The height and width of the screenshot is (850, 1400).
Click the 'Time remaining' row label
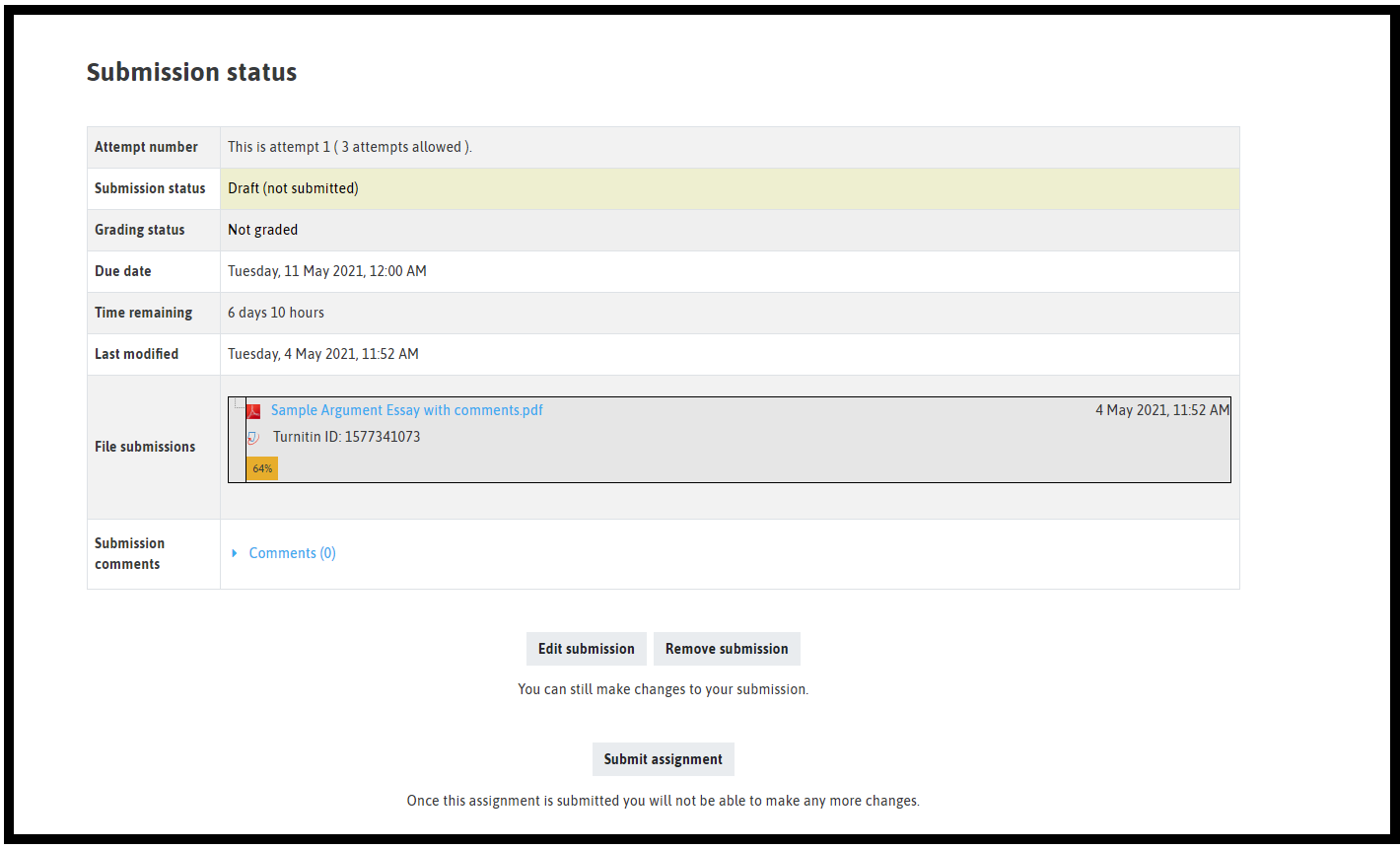(x=144, y=313)
